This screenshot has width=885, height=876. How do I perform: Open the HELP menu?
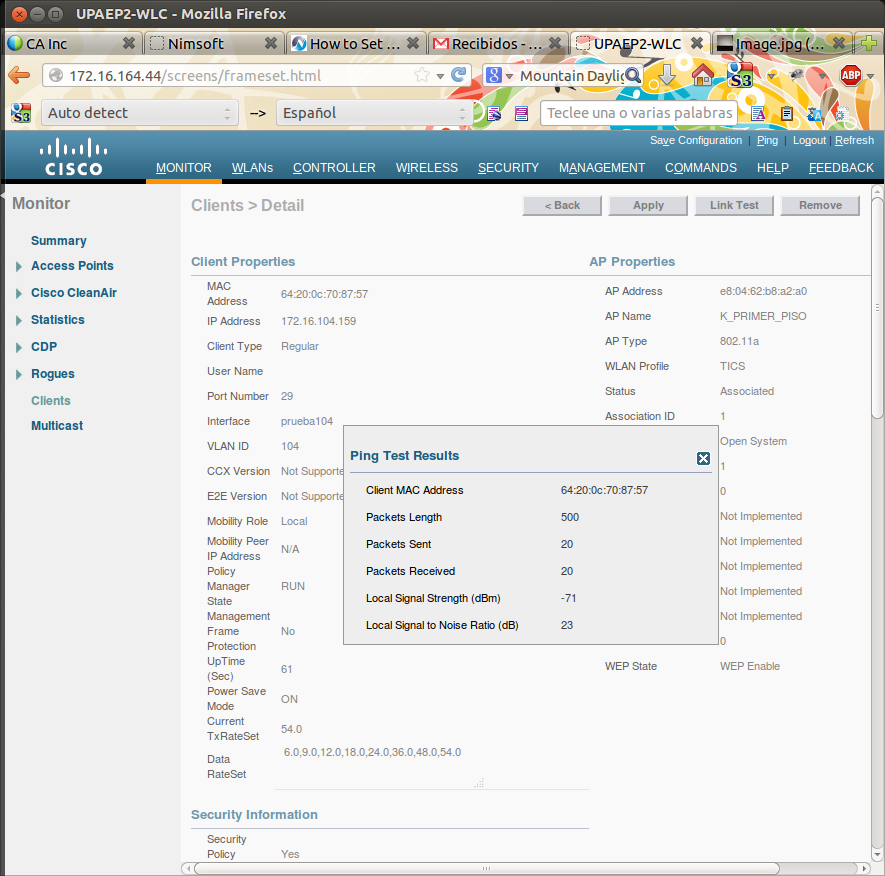(773, 168)
